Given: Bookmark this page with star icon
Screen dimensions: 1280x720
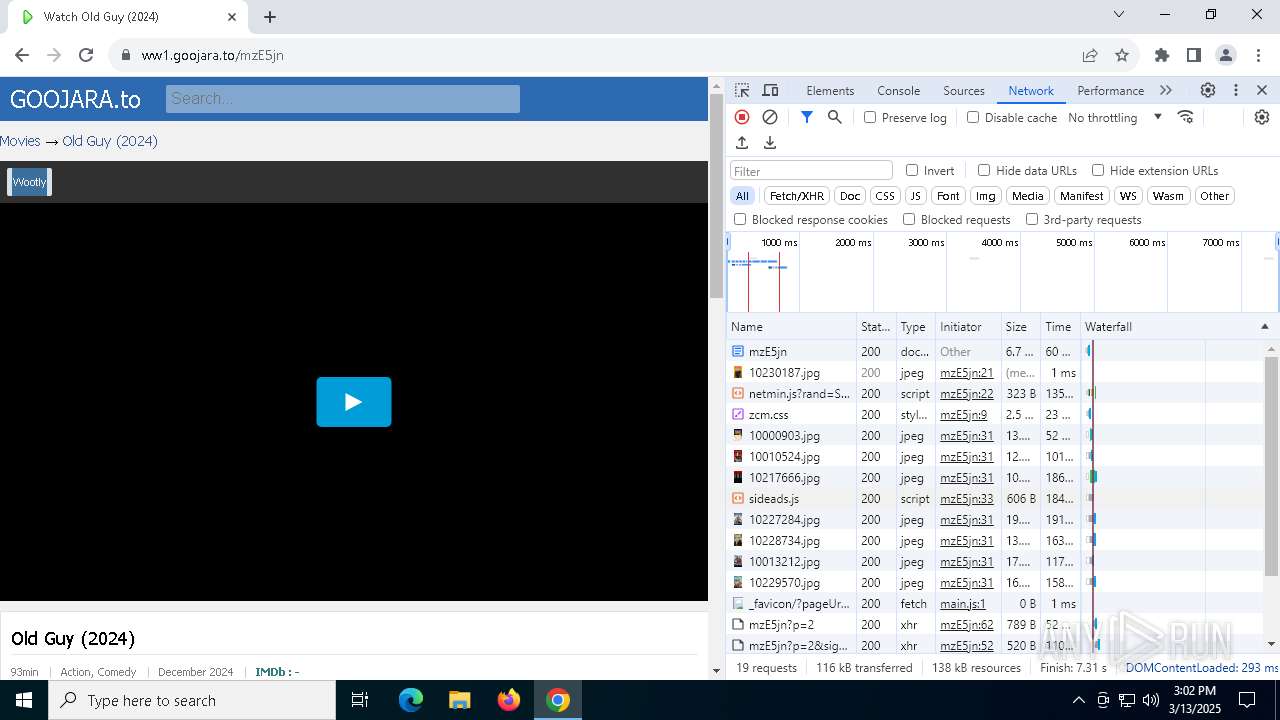Looking at the screenshot, I should click(x=1122, y=55).
